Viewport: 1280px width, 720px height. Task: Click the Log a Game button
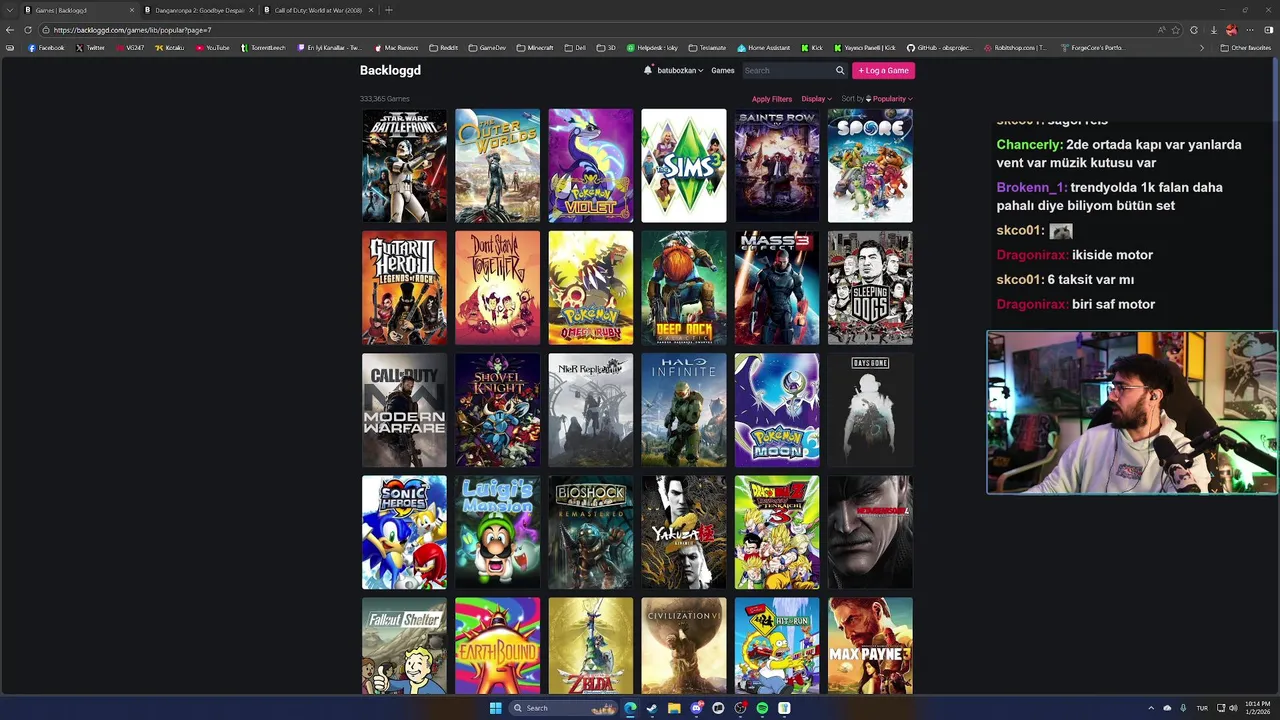pyautogui.click(x=883, y=71)
